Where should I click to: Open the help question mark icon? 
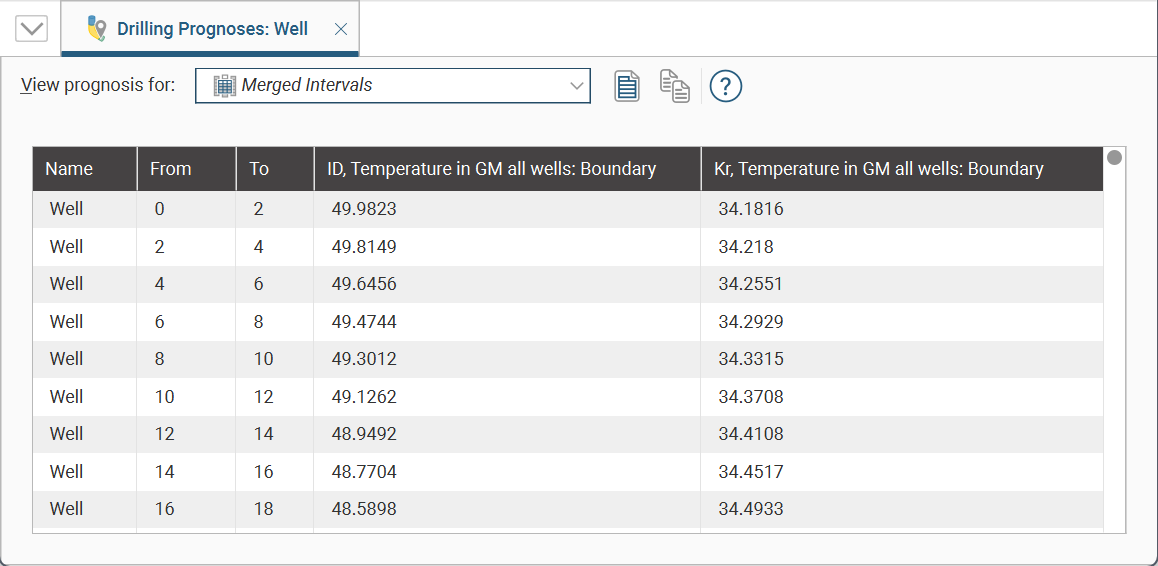click(726, 86)
